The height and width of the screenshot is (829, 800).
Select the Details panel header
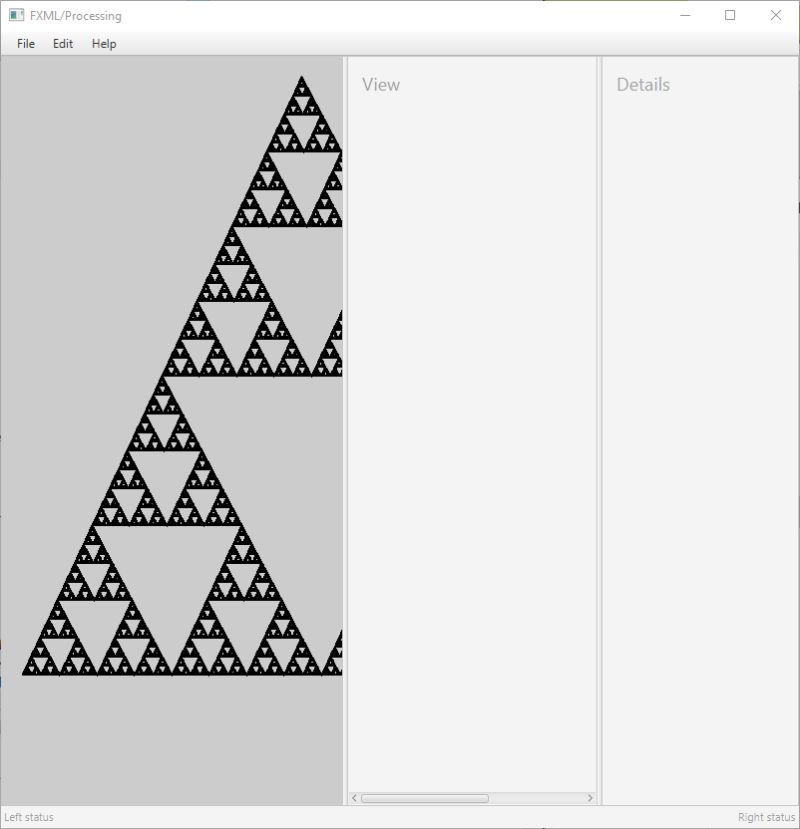[645, 85]
